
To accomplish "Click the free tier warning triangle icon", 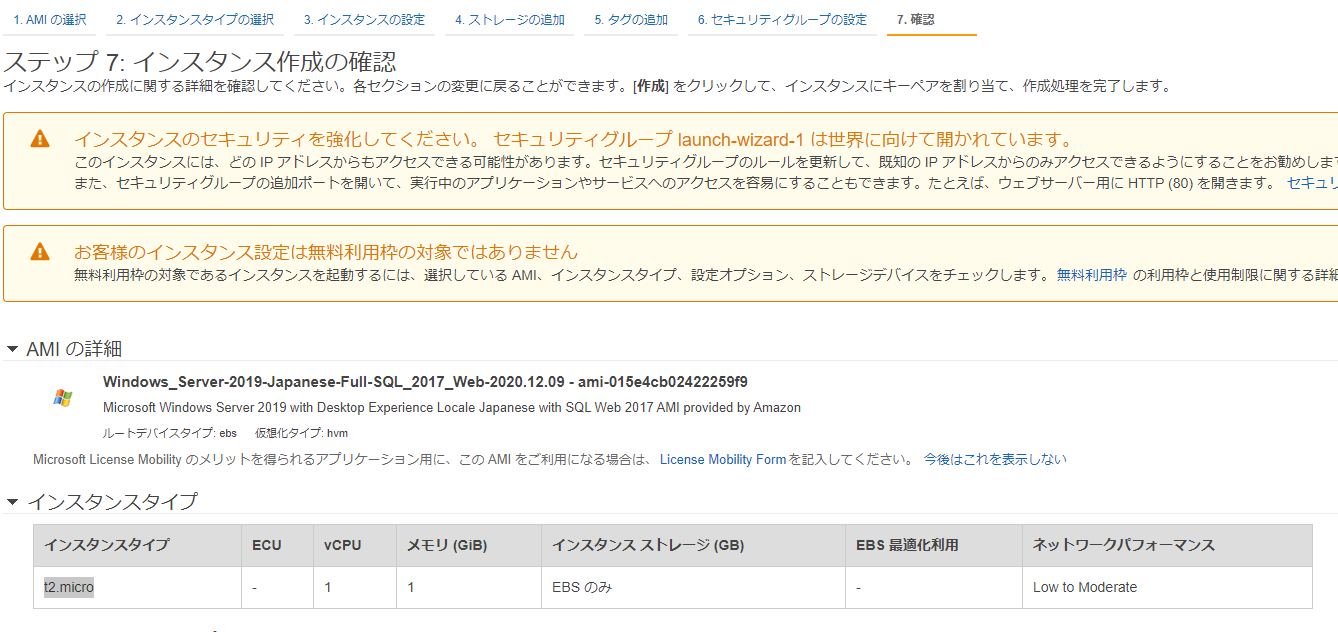I will coord(39,251).
